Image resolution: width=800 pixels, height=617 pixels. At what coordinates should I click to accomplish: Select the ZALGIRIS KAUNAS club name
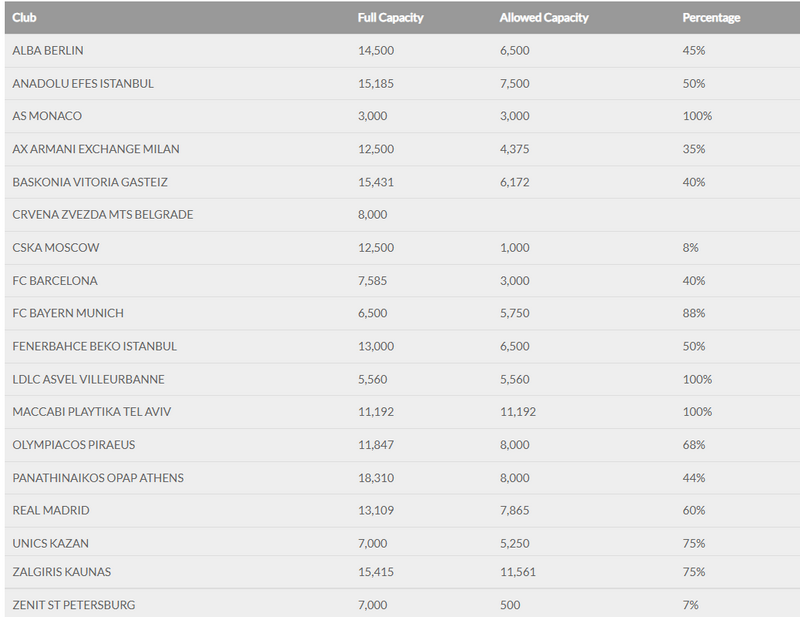(62, 572)
